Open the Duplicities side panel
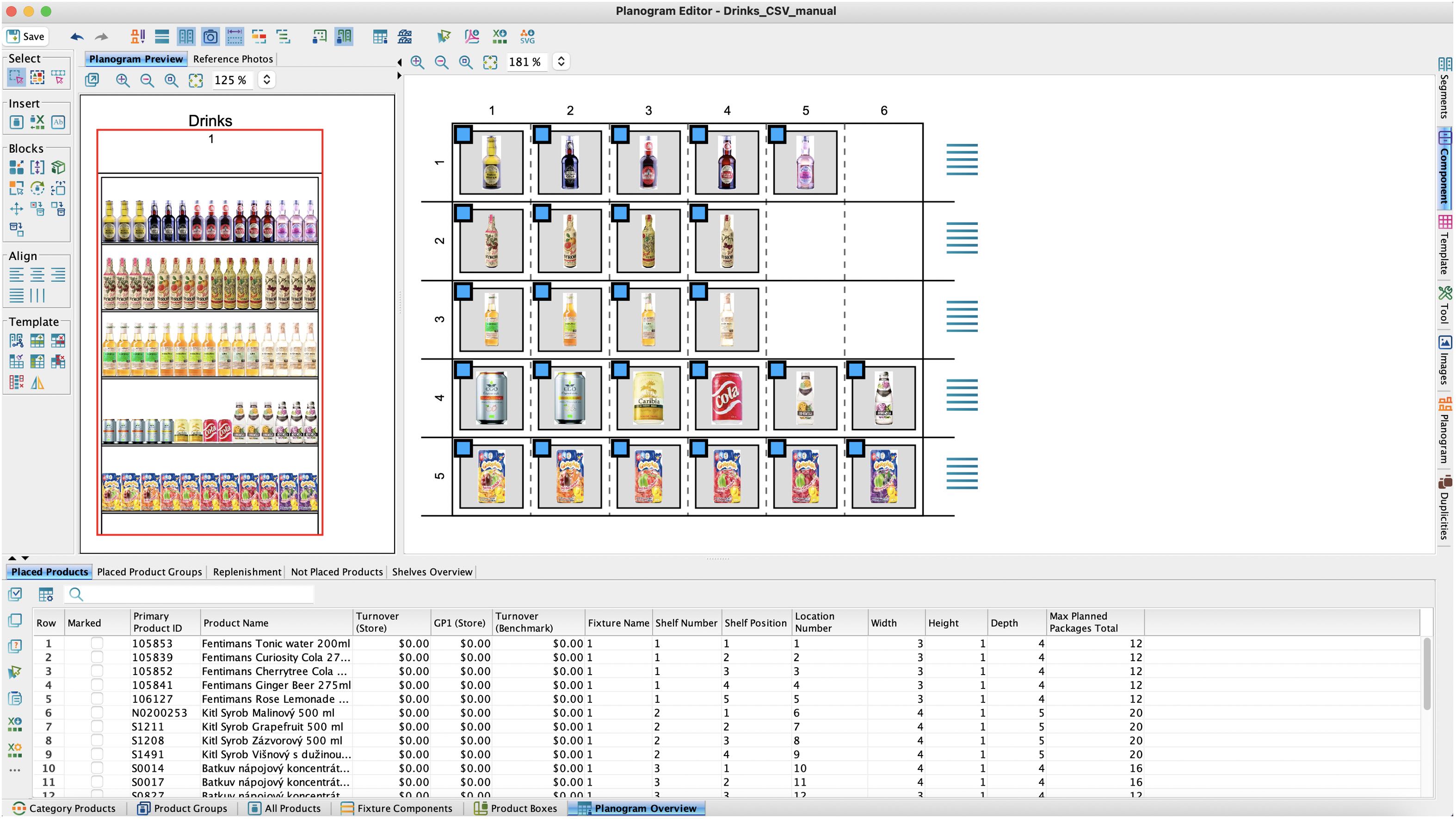Screen dimensions: 1456x819 [1445, 507]
